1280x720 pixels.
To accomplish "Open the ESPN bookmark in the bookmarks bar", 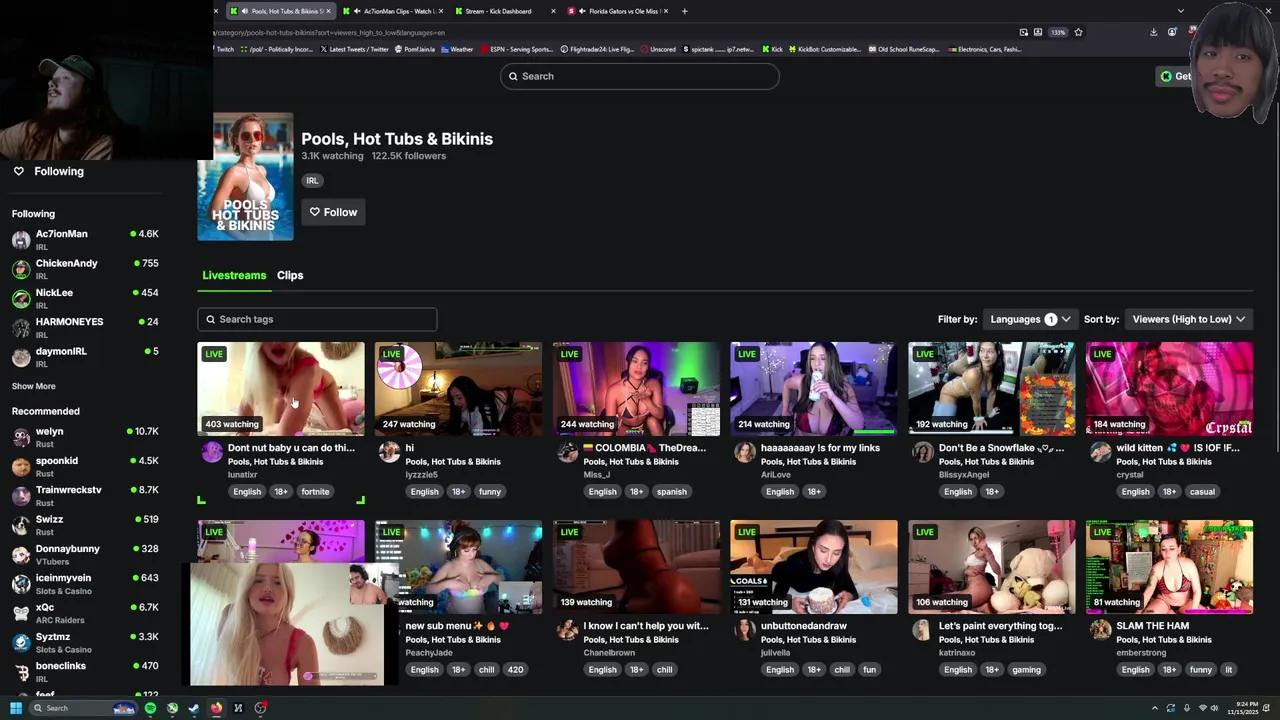I will click(517, 49).
